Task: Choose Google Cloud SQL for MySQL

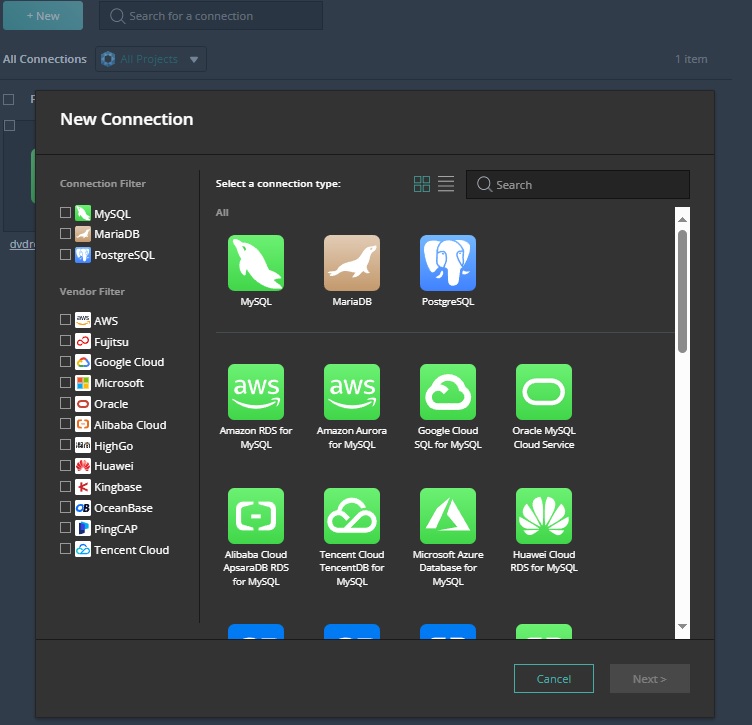Action: [448, 392]
